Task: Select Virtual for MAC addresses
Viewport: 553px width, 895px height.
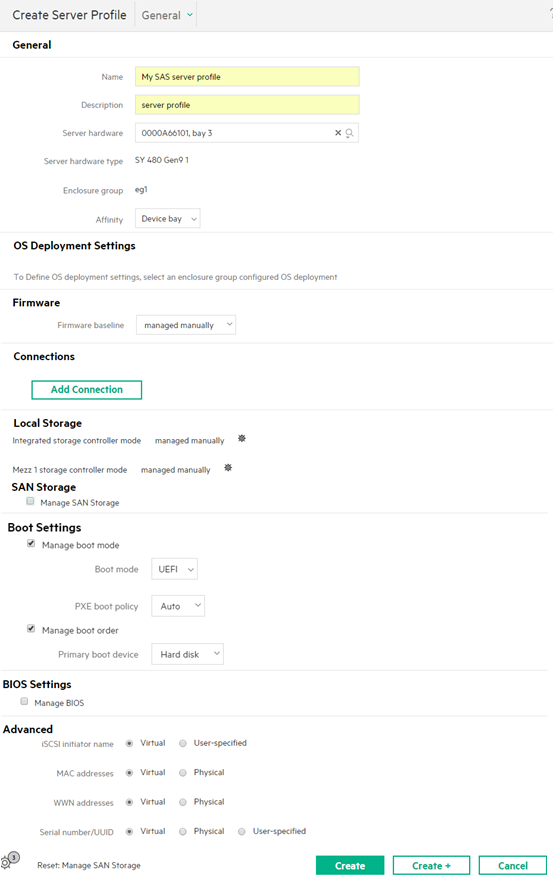Action: pyautogui.click(x=130, y=773)
